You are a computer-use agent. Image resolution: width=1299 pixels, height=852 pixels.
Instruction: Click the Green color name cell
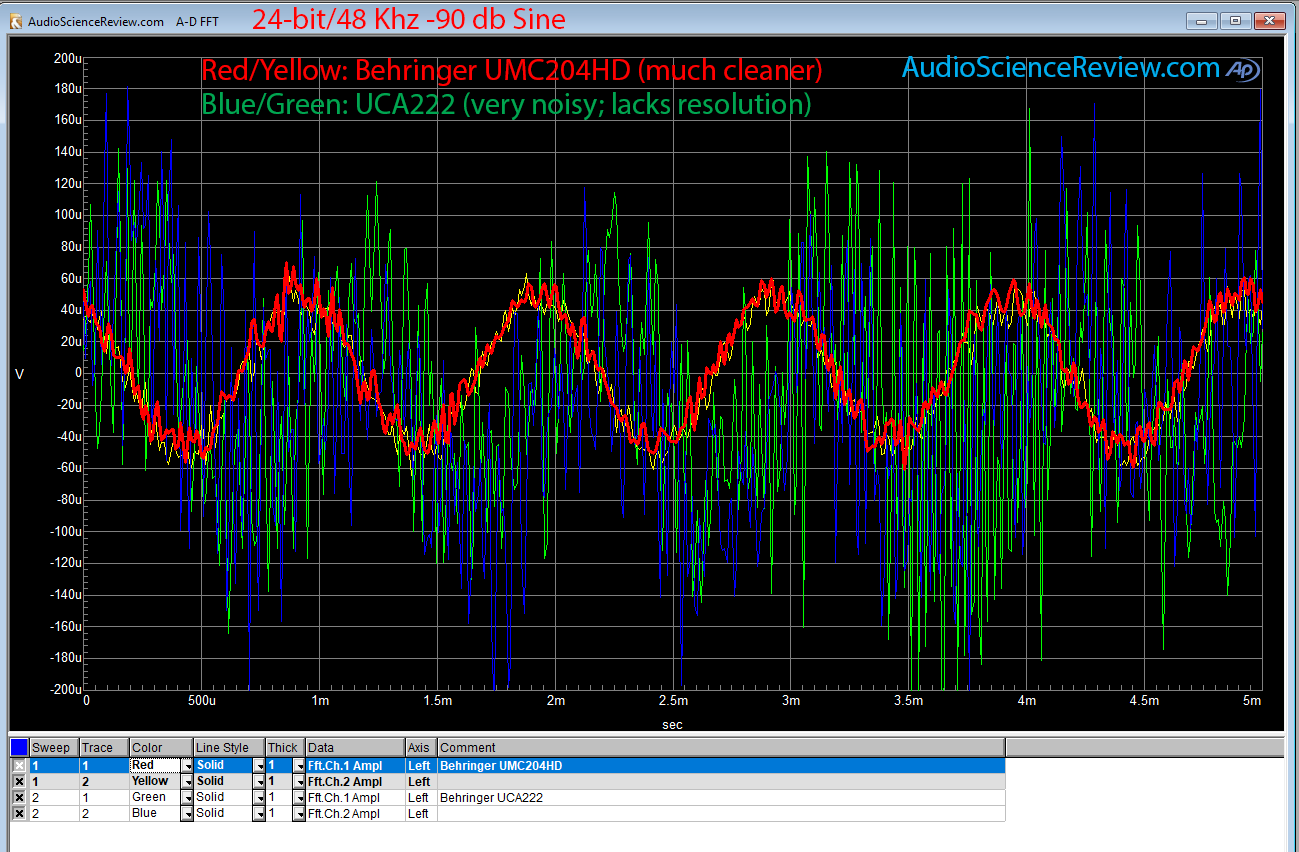pyautogui.click(x=155, y=797)
